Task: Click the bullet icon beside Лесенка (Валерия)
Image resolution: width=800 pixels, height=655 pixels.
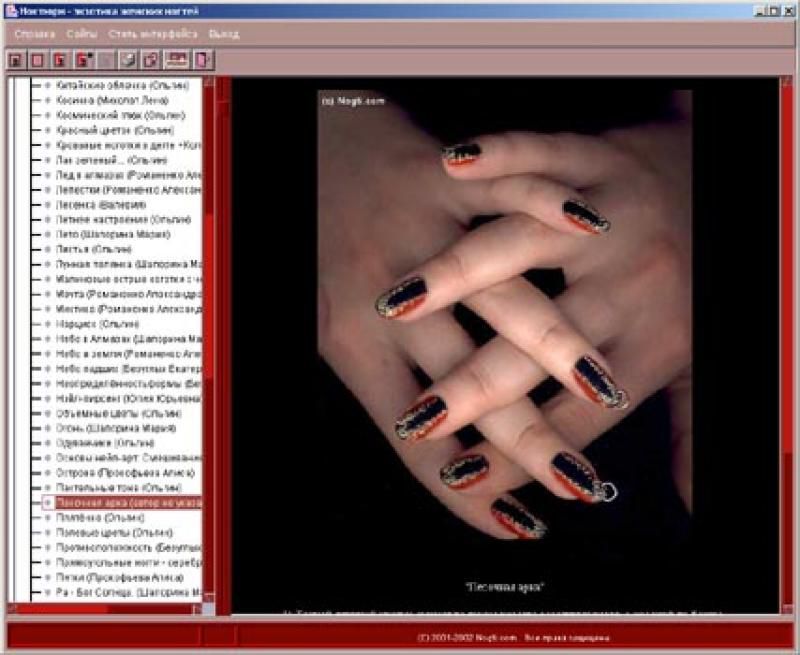Action: point(47,204)
